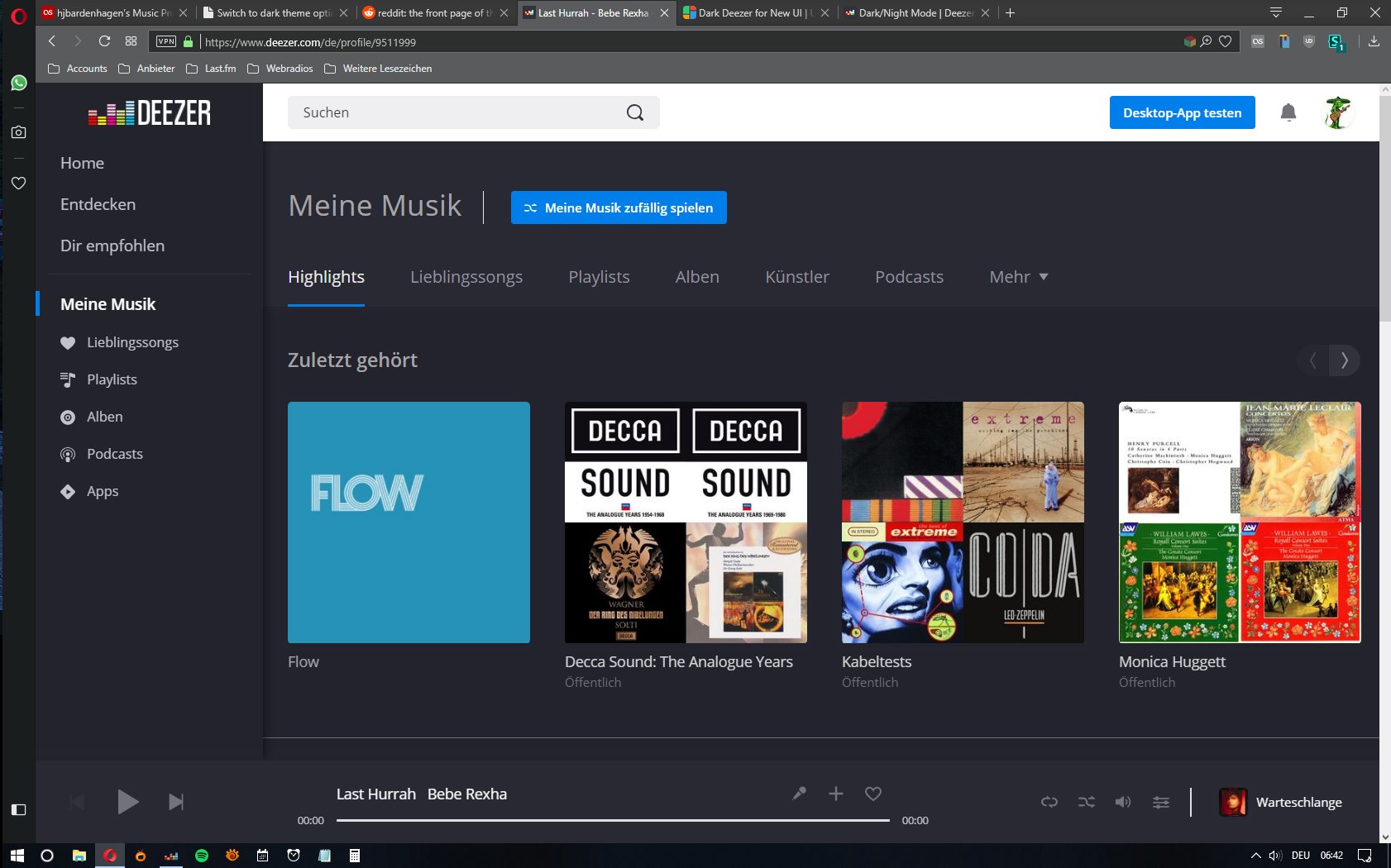Image resolution: width=1391 pixels, height=868 pixels.
Task: Open Weitere Lesezeichen folder
Action: tap(378, 69)
